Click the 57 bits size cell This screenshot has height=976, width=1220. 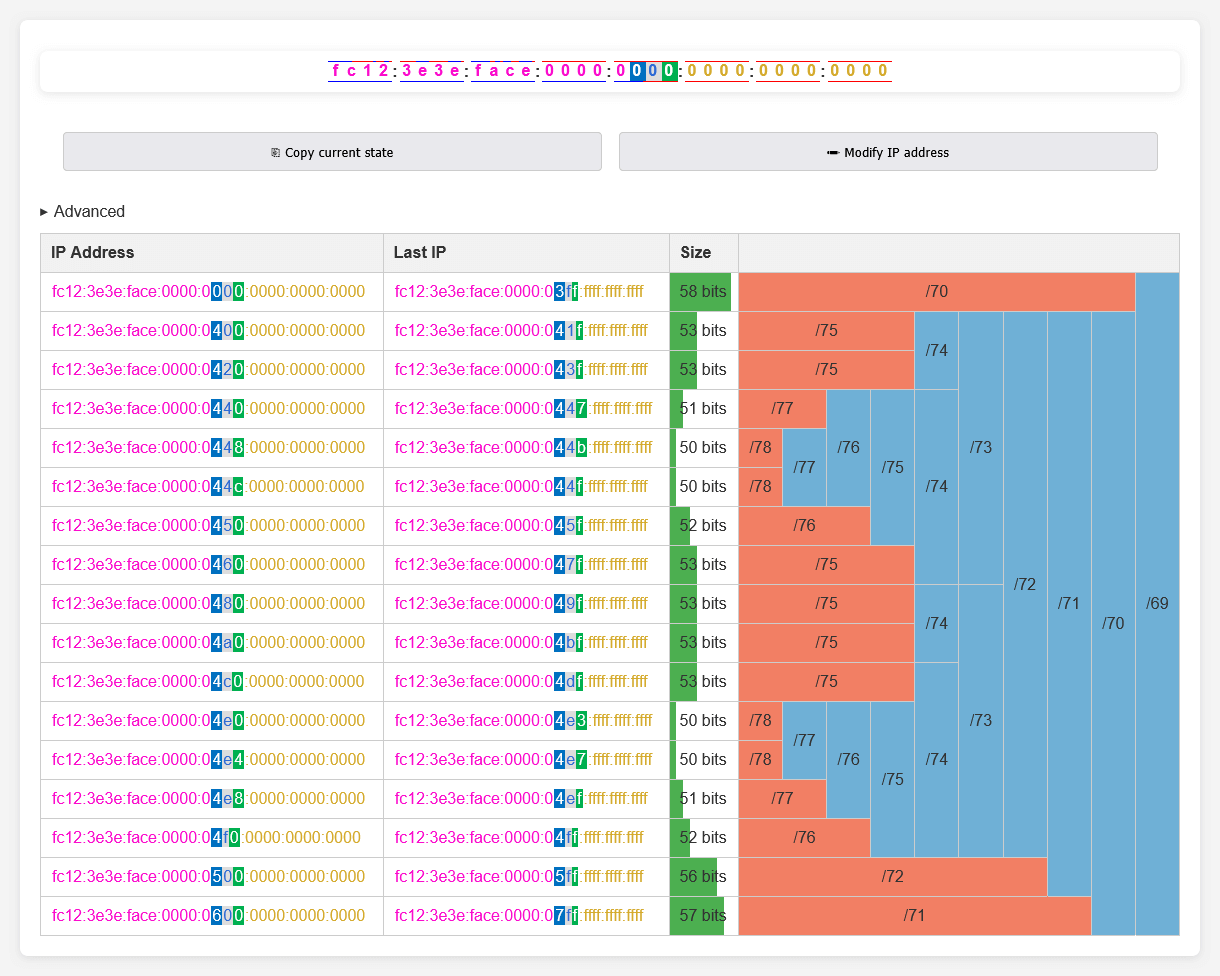[x=702, y=915]
